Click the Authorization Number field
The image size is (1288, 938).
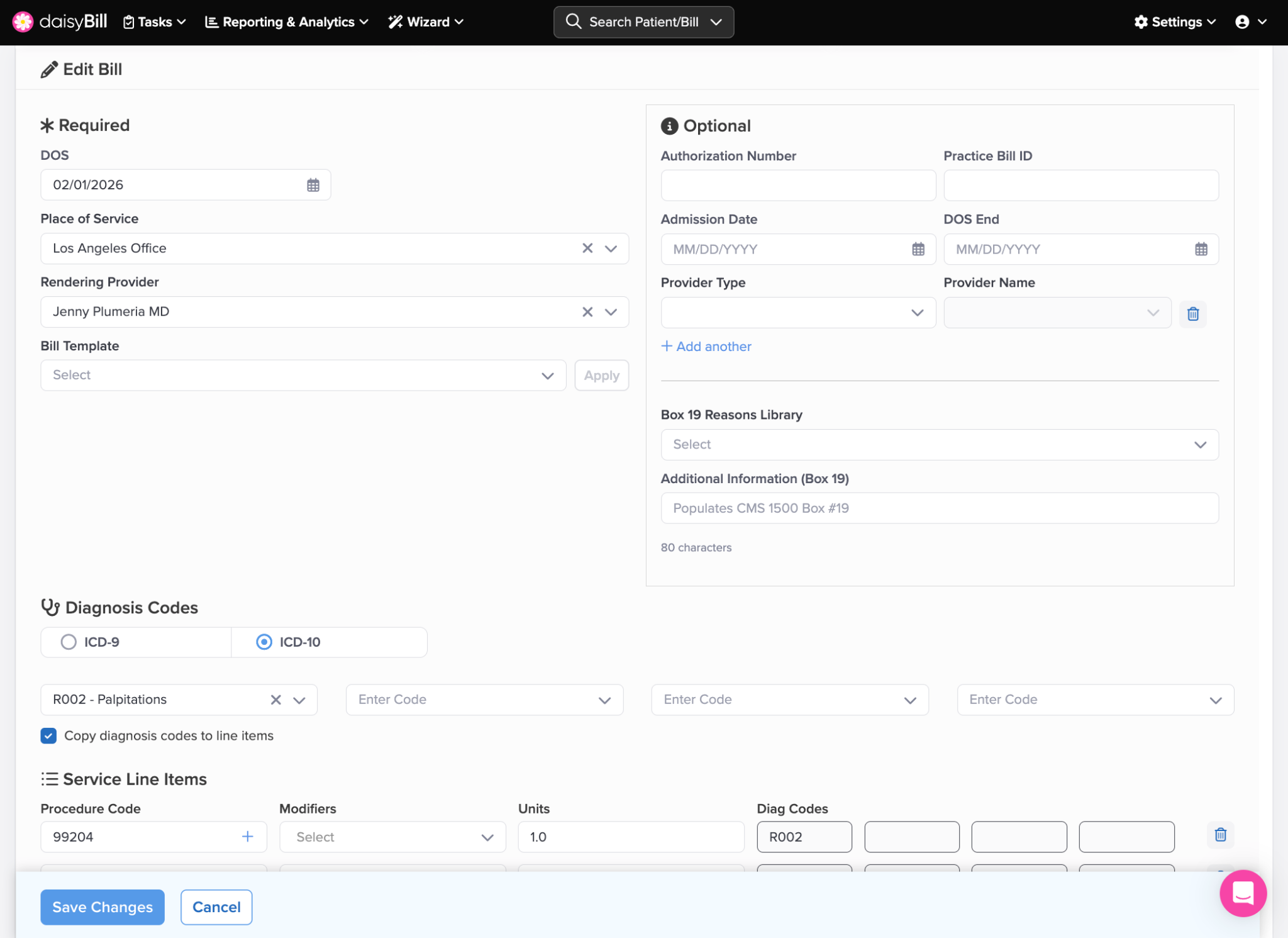click(797, 186)
